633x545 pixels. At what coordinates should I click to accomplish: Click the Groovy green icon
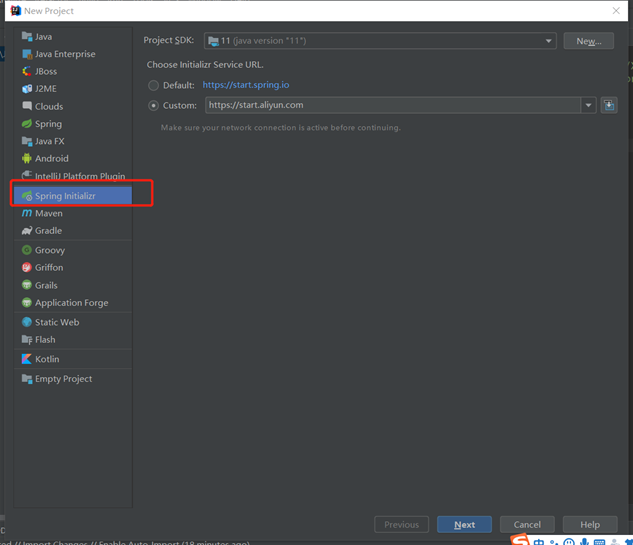(27, 250)
